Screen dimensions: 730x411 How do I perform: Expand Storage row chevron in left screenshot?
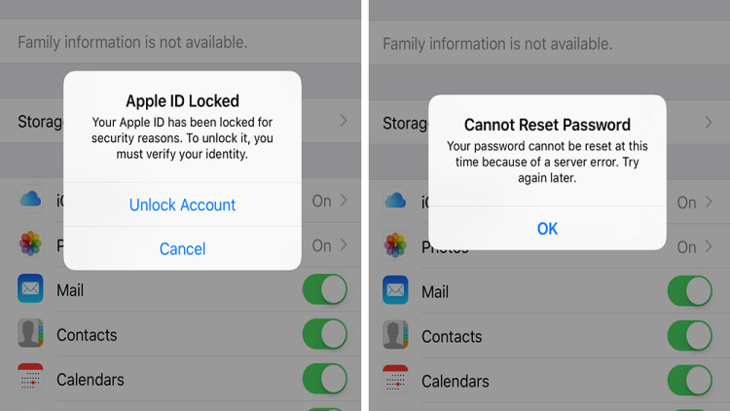tap(344, 121)
